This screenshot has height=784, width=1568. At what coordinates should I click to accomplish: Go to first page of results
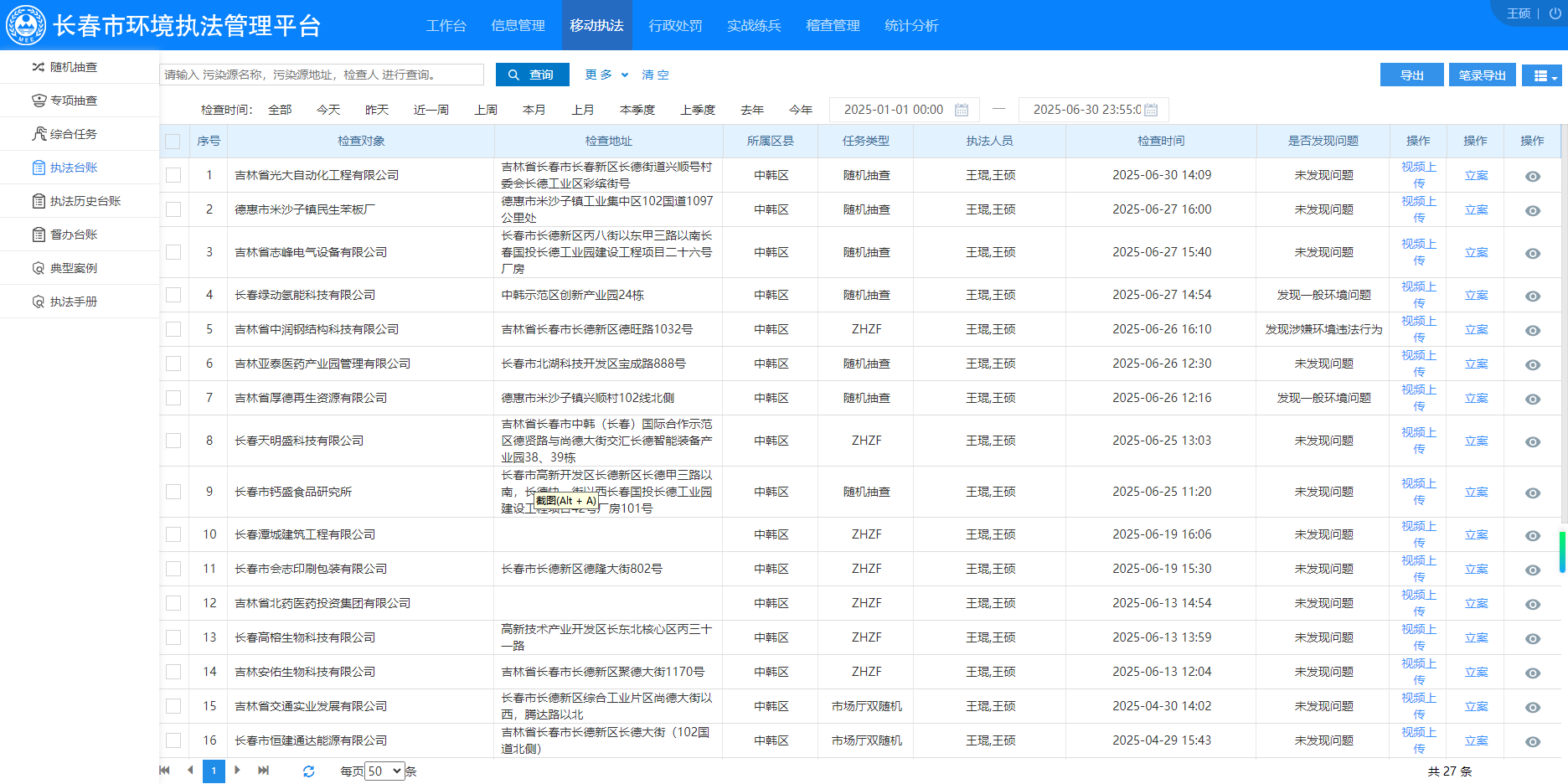pos(165,771)
